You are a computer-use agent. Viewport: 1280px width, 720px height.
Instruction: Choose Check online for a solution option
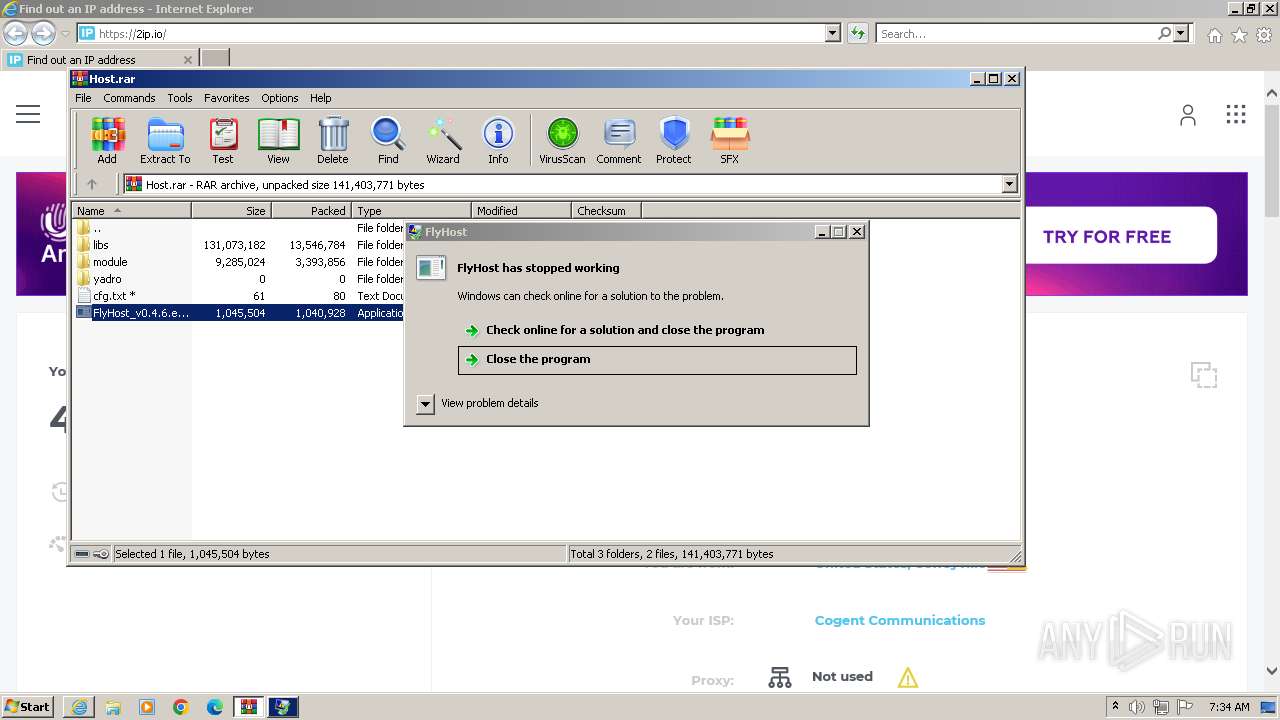pos(625,330)
